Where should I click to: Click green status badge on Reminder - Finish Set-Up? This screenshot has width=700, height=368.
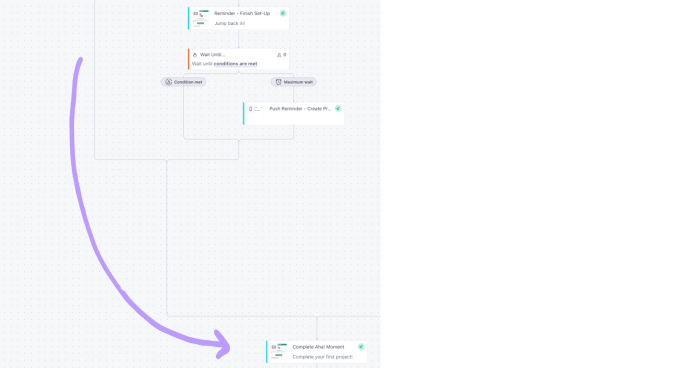283,13
